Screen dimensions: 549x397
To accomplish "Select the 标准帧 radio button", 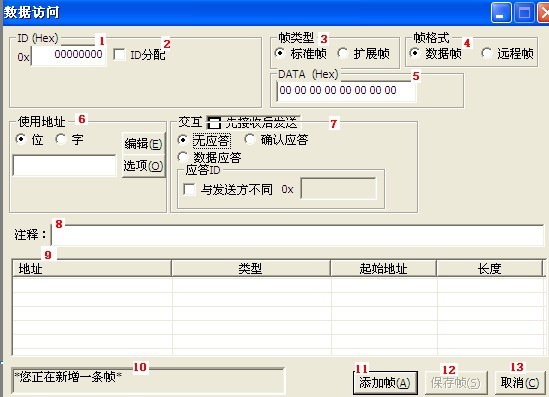I will (280, 53).
